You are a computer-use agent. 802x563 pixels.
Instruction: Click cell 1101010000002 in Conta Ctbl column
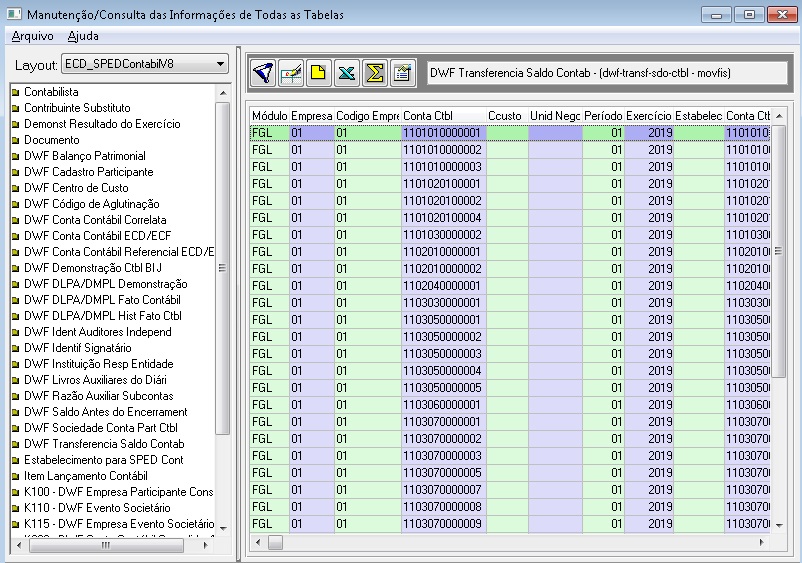[x=443, y=150]
